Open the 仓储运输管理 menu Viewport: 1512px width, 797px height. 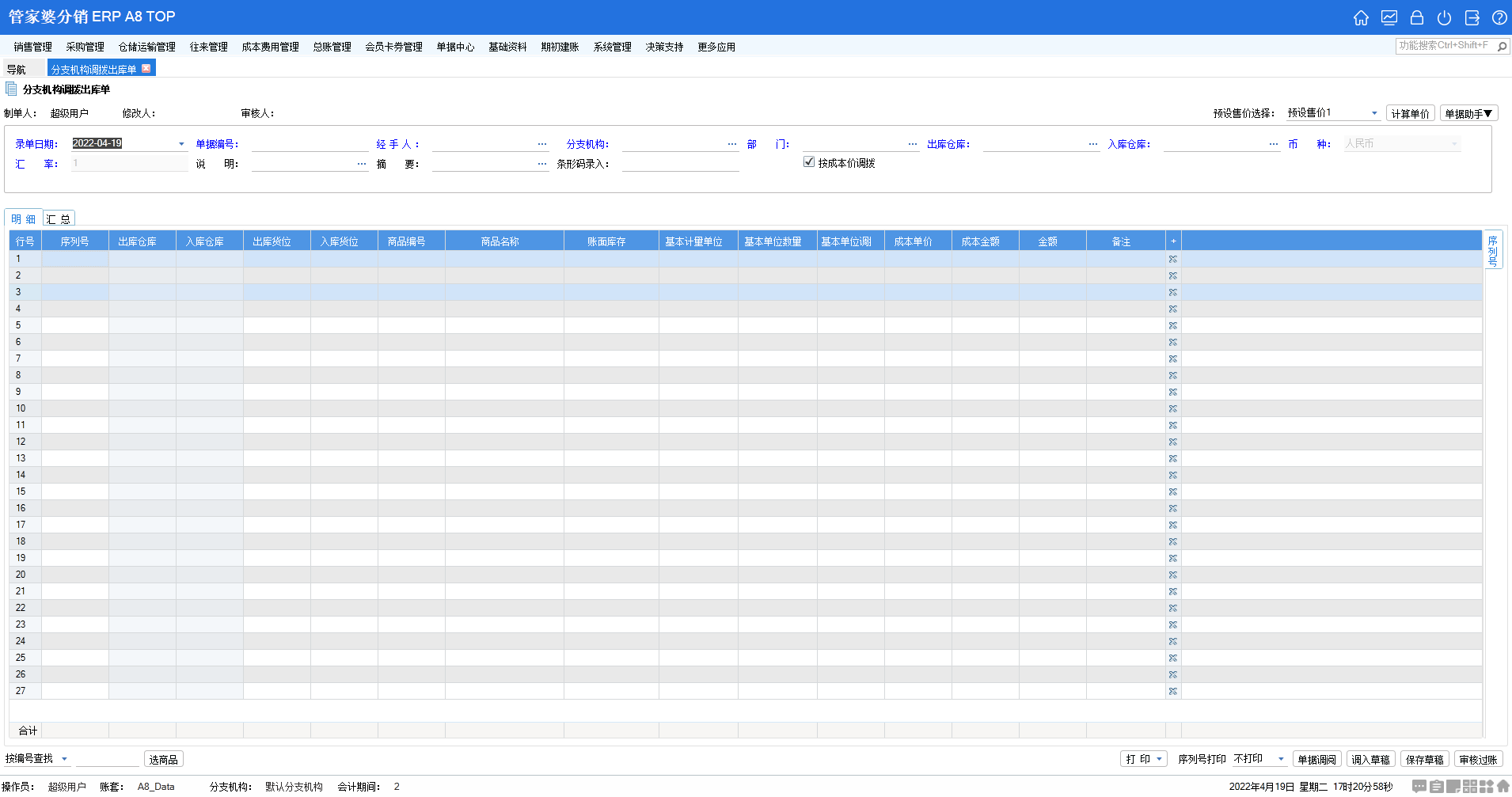(x=146, y=47)
